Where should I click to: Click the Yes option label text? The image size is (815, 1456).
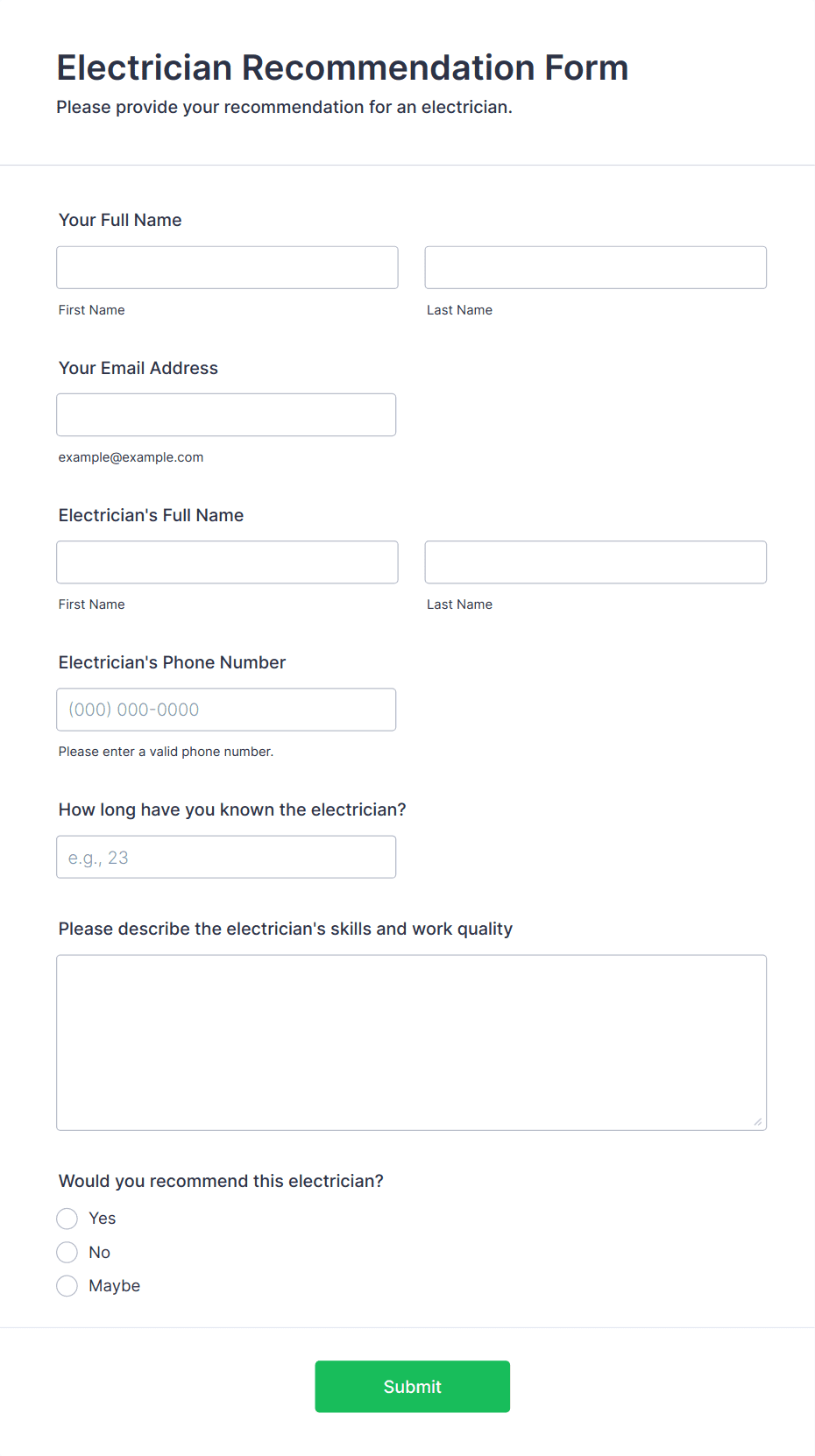[x=103, y=1219]
